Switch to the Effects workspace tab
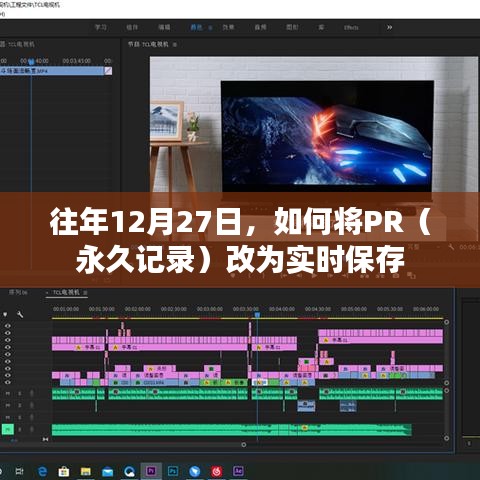Screen dimensions: 480x480 (351, 28)
